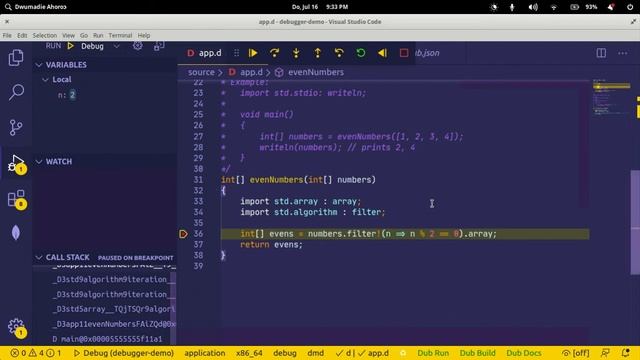
Task: Toggle the eye [off] status item
Action: 575,353
